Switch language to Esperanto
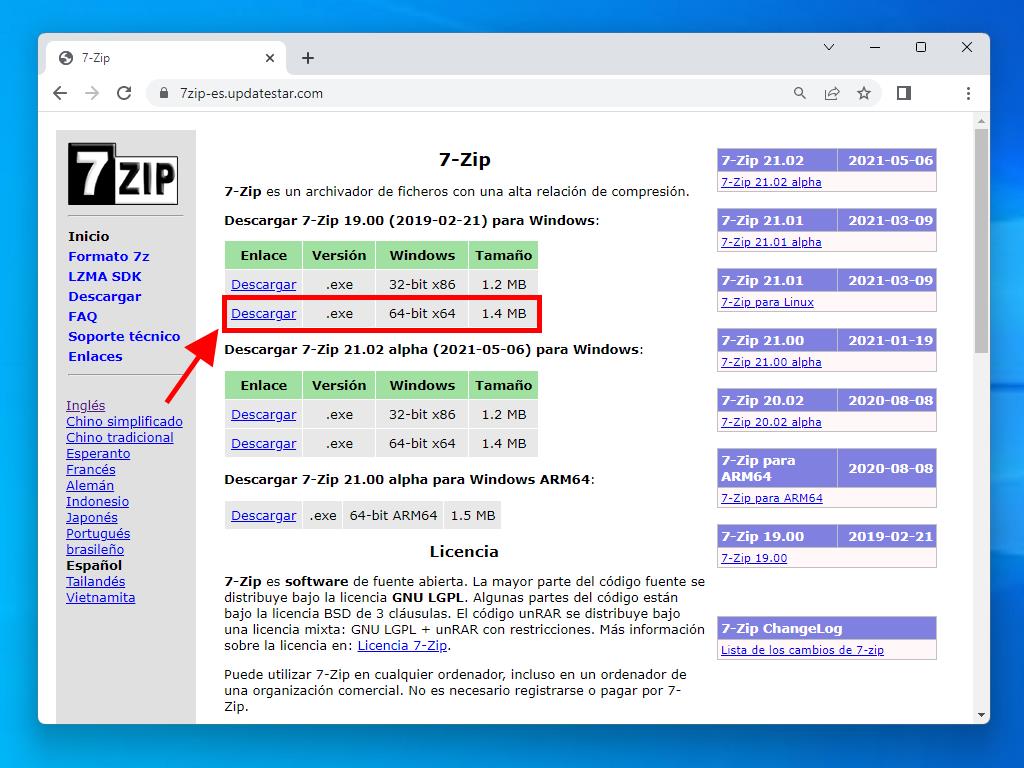Viewport: 1024px width, 768px height. pyautogui.click(x=98, y=453)
